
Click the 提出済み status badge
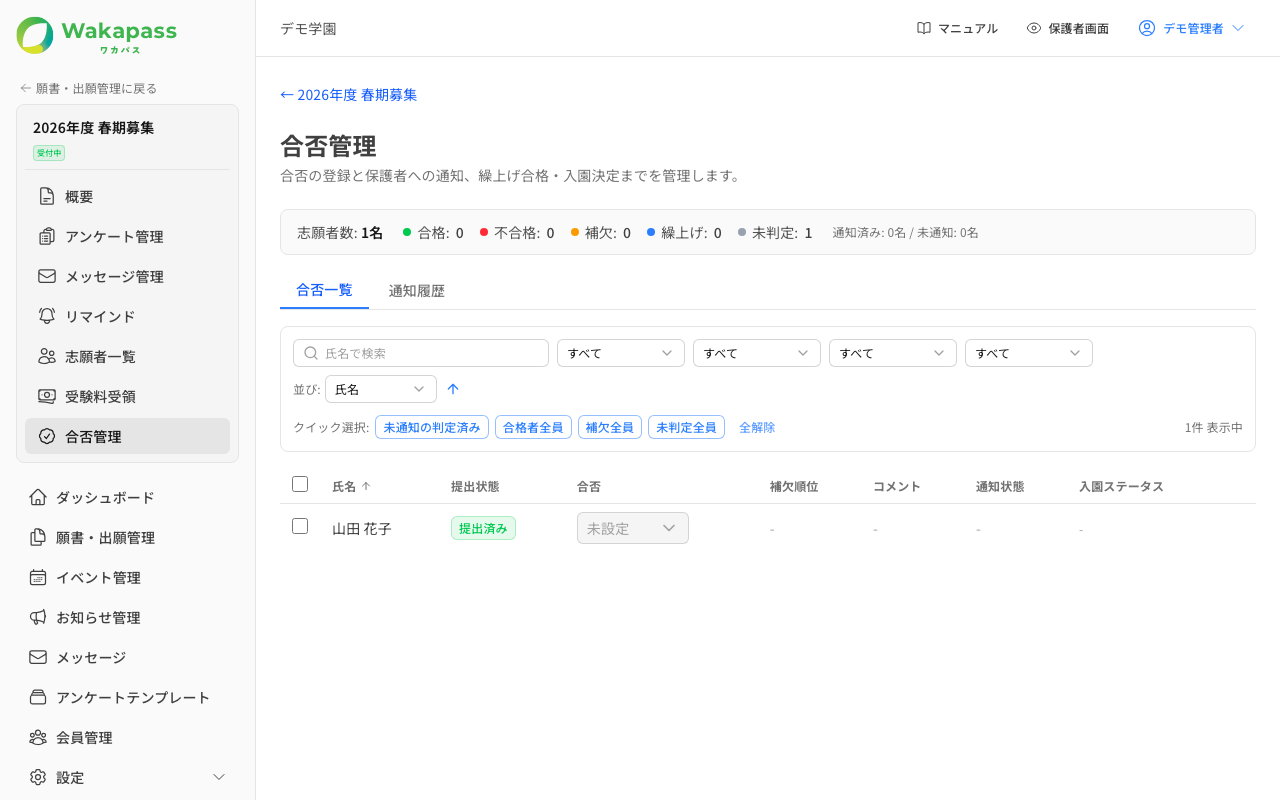483,528
